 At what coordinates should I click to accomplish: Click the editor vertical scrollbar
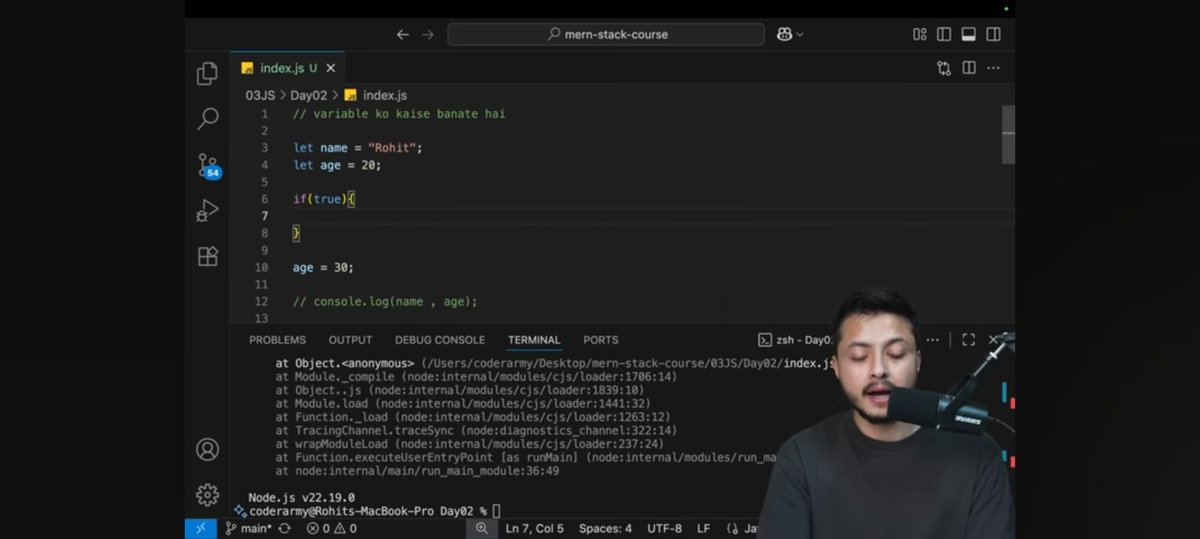(x=1008, y=135)
